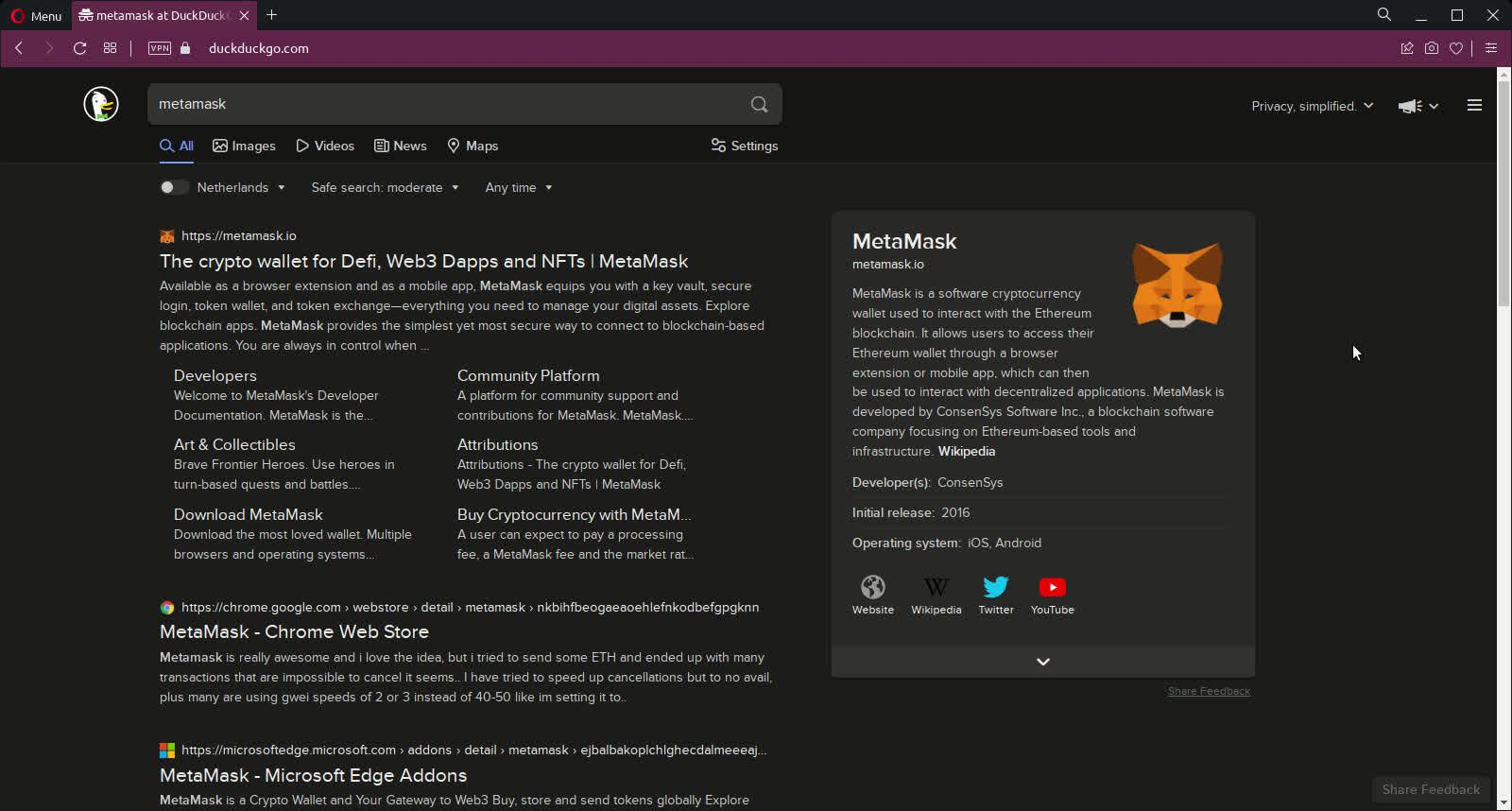Screen dimensions: 1512x811
Task: Open the YouTube icon in MetaMask panel
Action: [x=1052, y=587]
